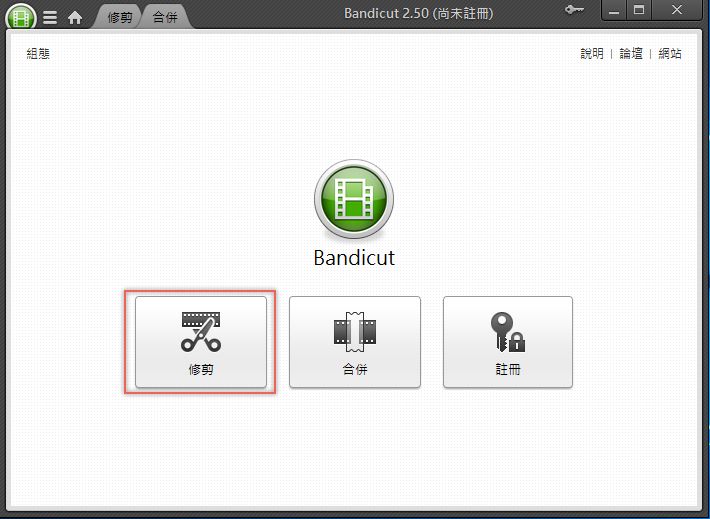Viewport: 710px width, 519px height.
Task: Open the 網站 website link
Action: 670,53
